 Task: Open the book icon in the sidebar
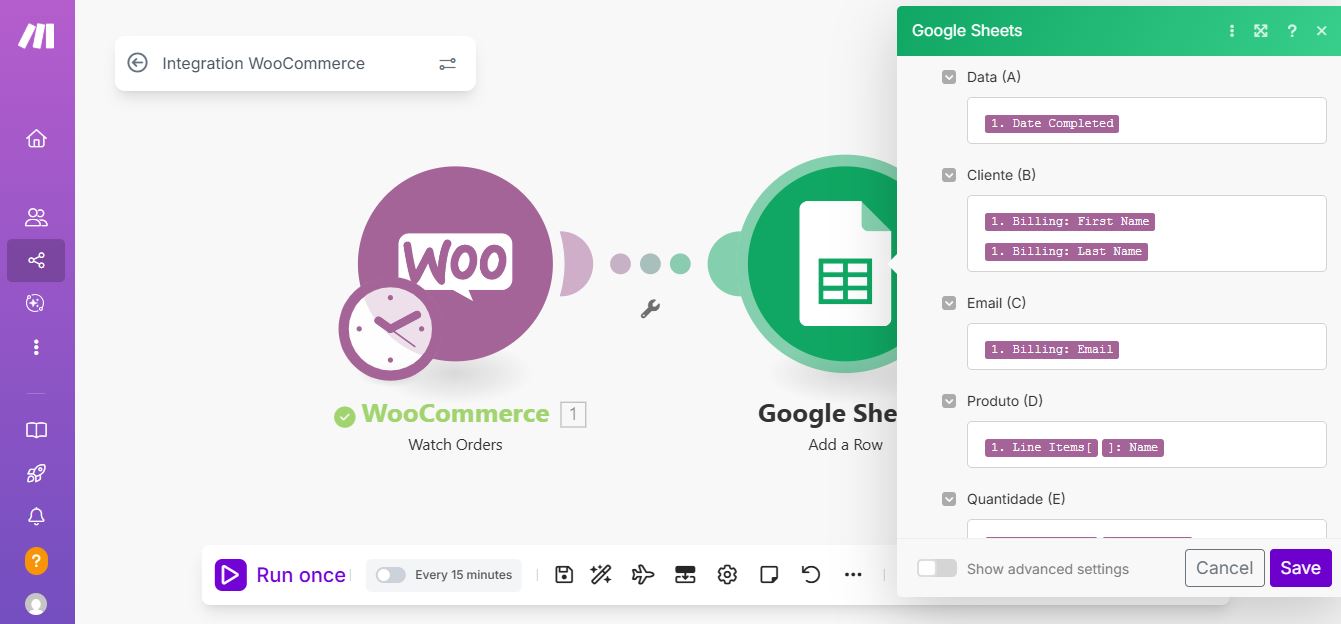[36, 430]
